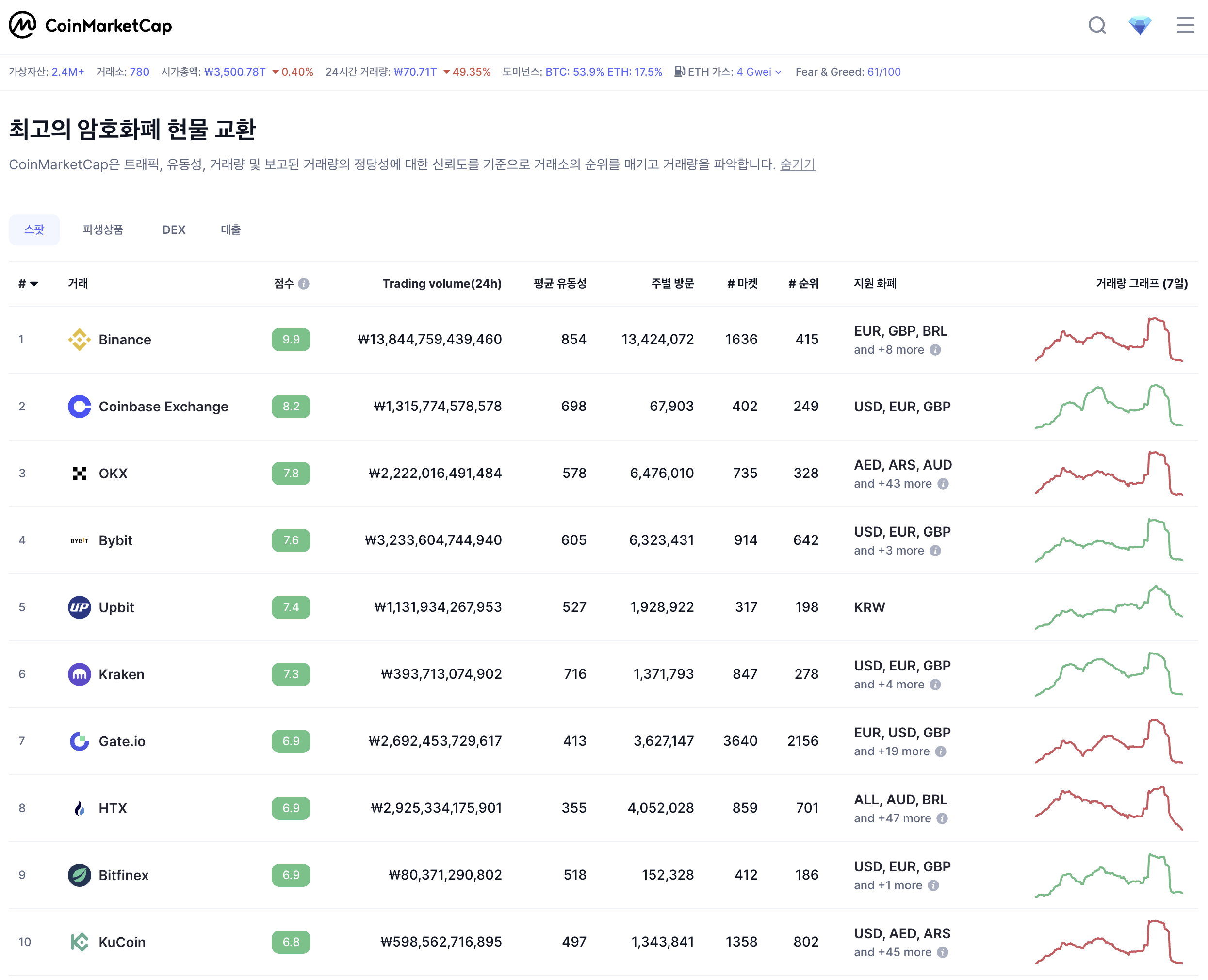Open Upbit 7-day volume chart
The image size is (1208, 980).
(1108, 607)
